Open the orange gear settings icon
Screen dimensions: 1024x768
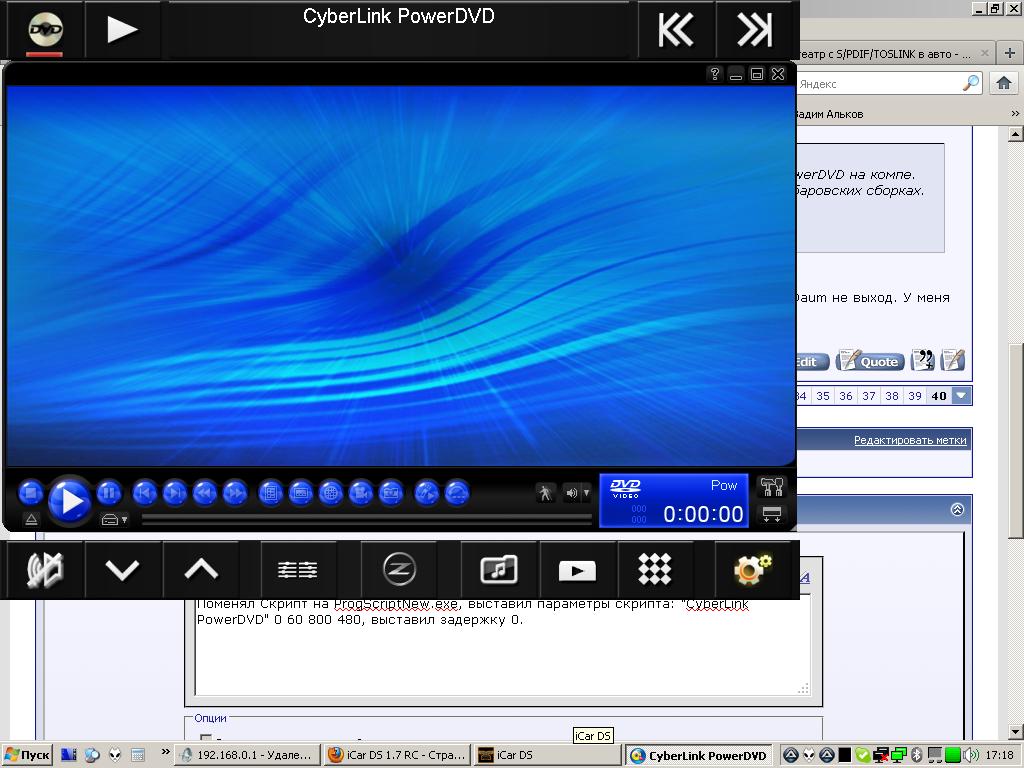pyautogui.click(x=751, y=570)
